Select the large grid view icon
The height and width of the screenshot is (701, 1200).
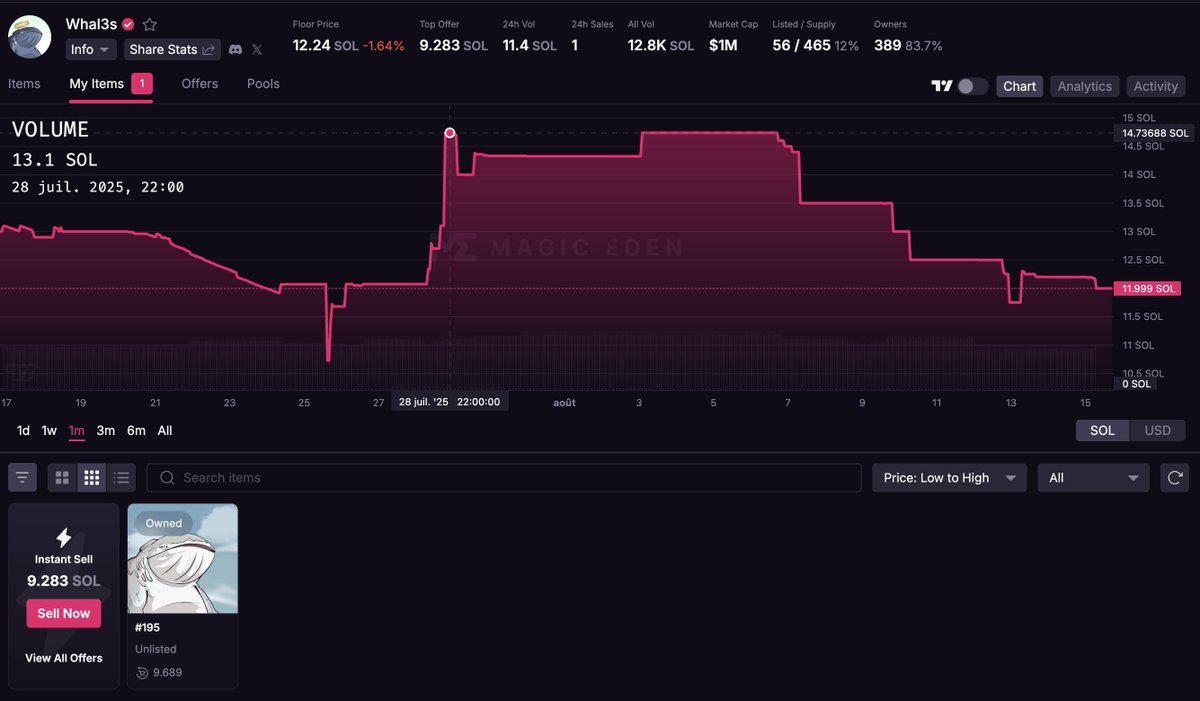pos(62,478)
